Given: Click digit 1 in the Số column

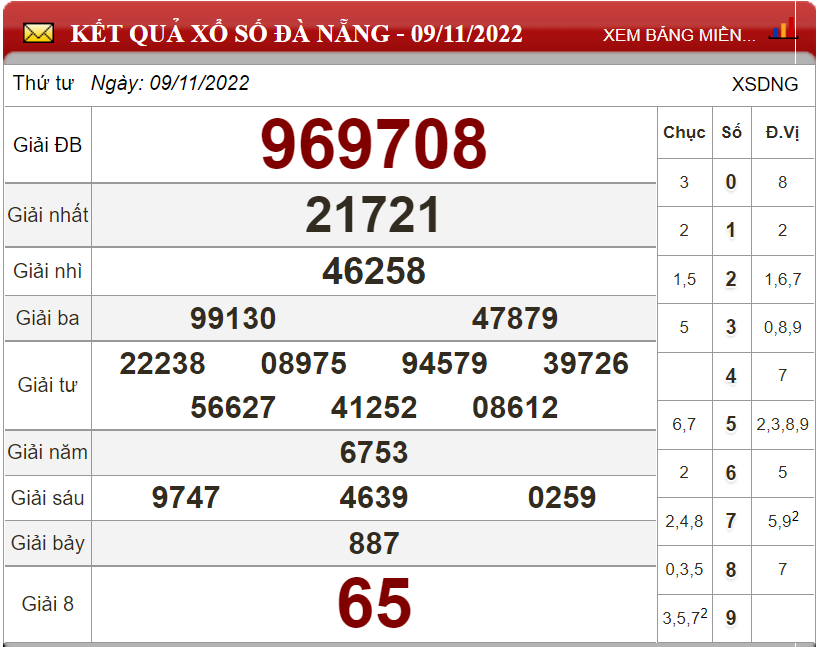Looking at the screenshot, I should pos(731,230).
